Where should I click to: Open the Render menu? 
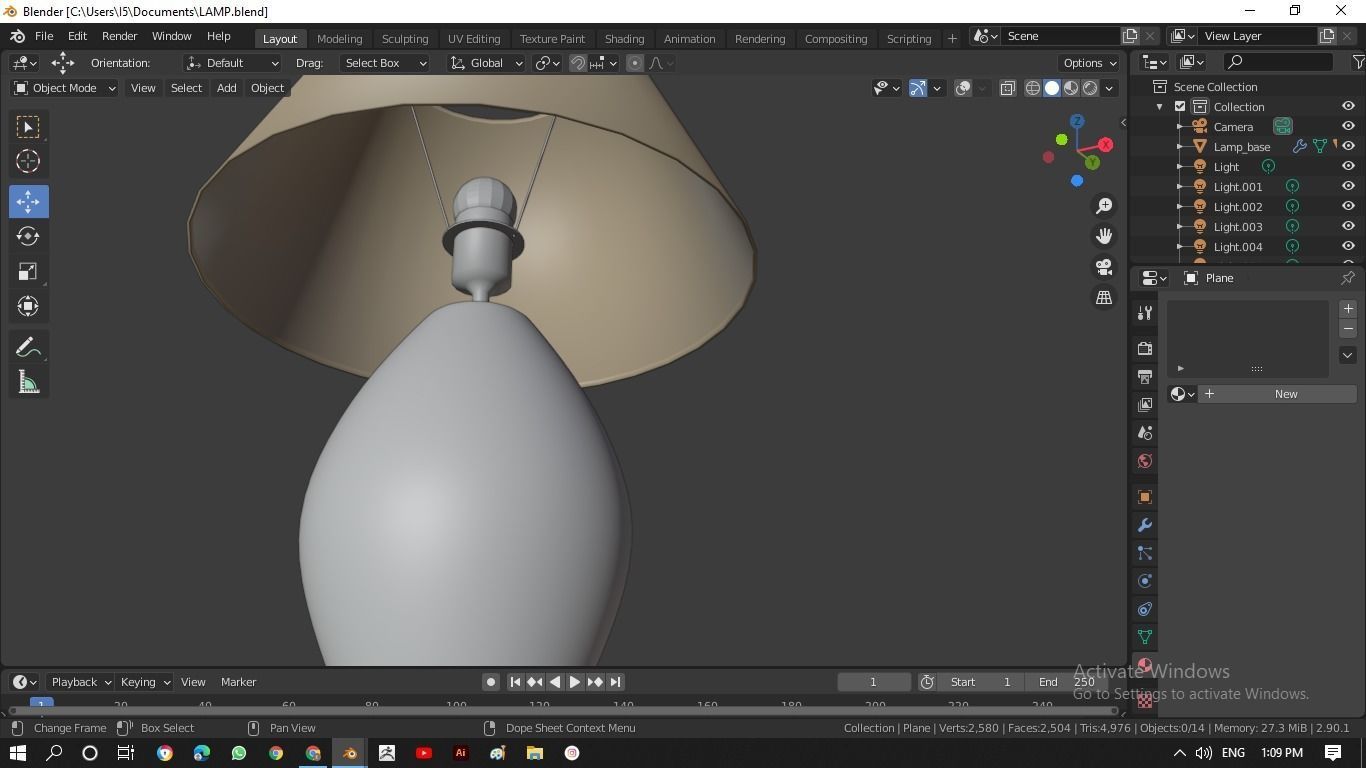pos(119,36)
